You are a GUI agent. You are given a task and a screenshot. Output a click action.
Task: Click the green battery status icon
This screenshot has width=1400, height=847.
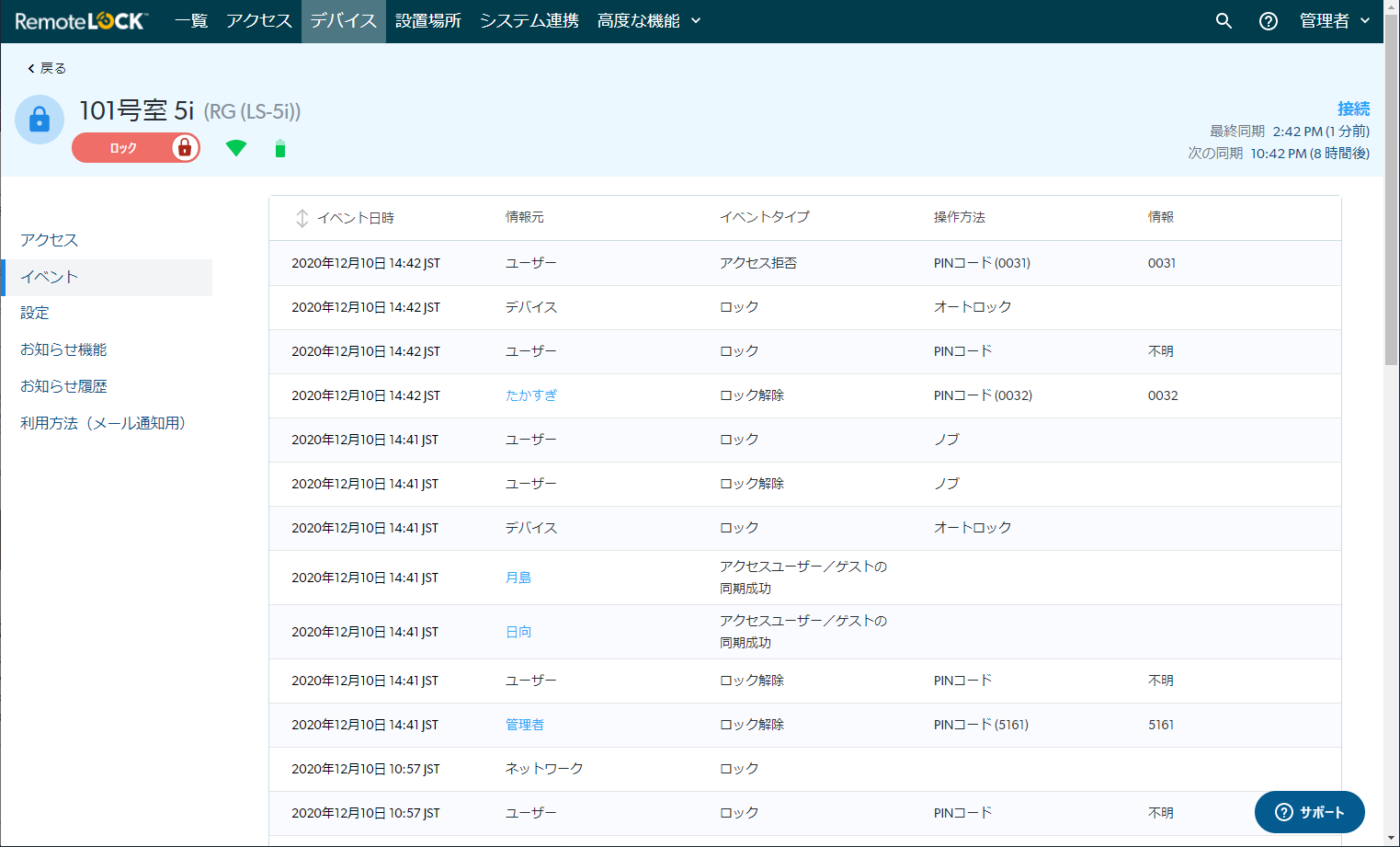(280, 148)
